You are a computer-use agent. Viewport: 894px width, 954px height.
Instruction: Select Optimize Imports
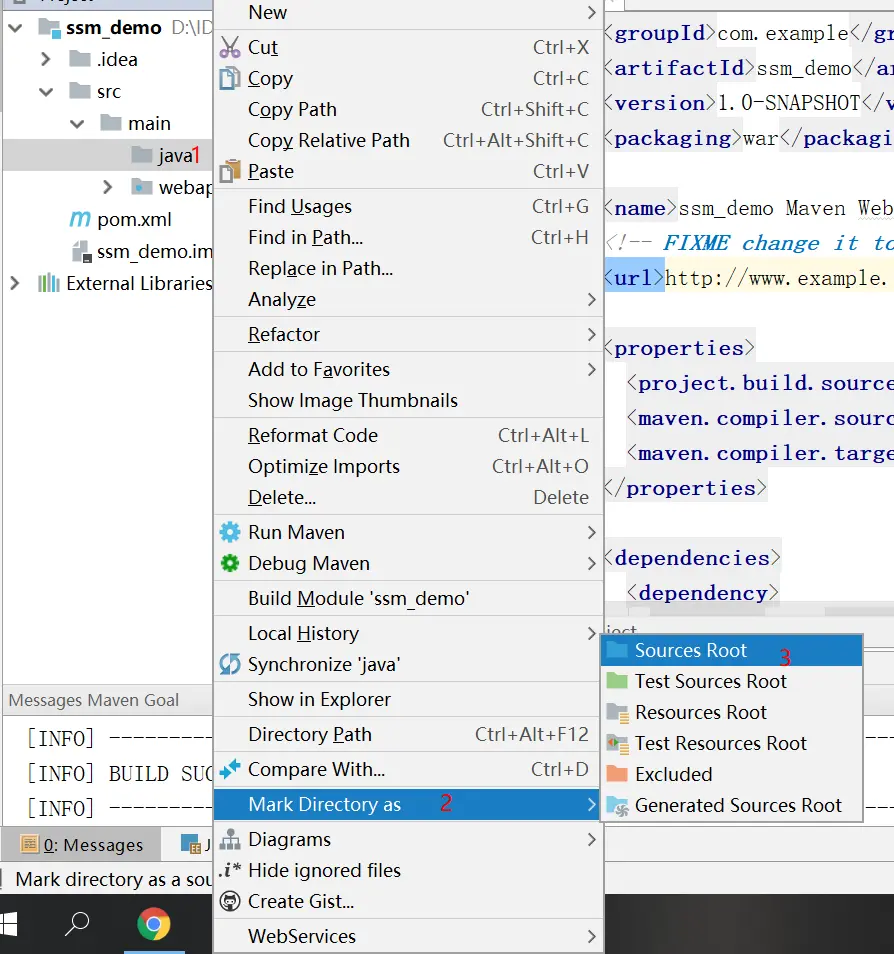point(408,466)
